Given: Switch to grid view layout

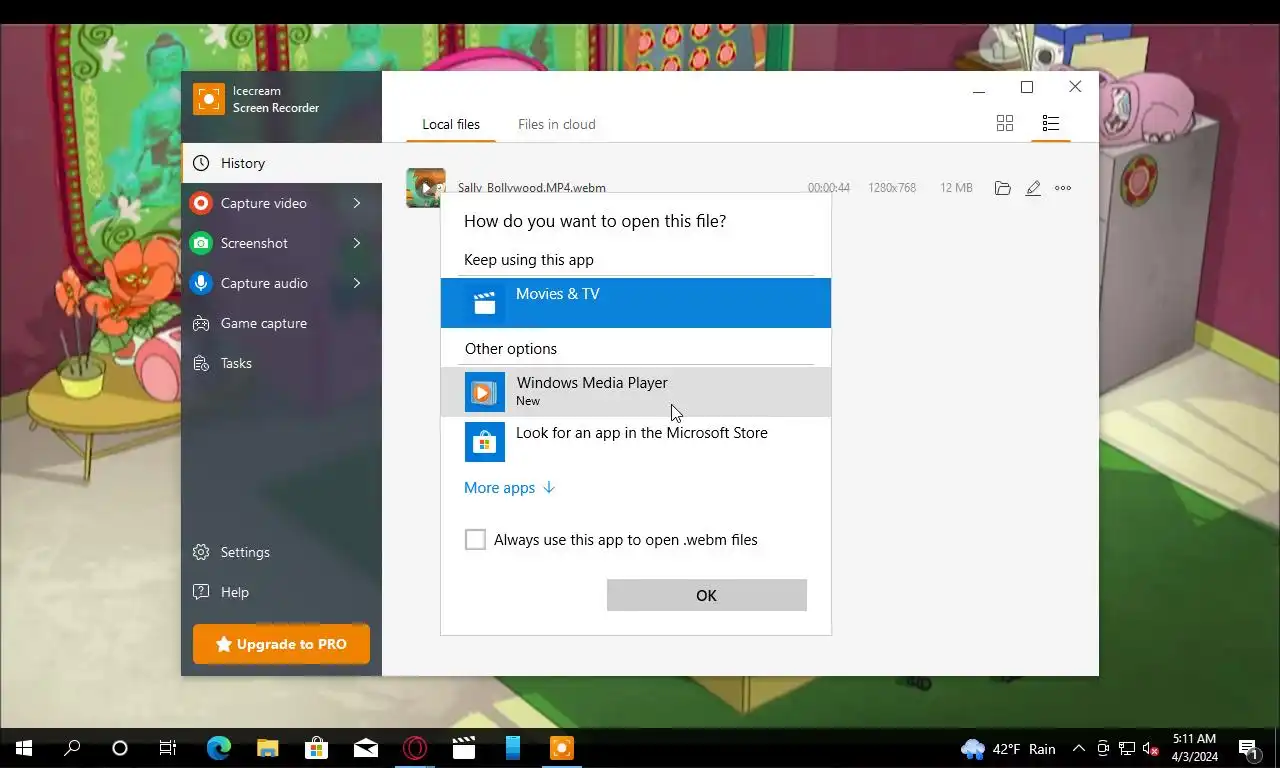Looking at the screenshot, I should (x=1005, y=123).
